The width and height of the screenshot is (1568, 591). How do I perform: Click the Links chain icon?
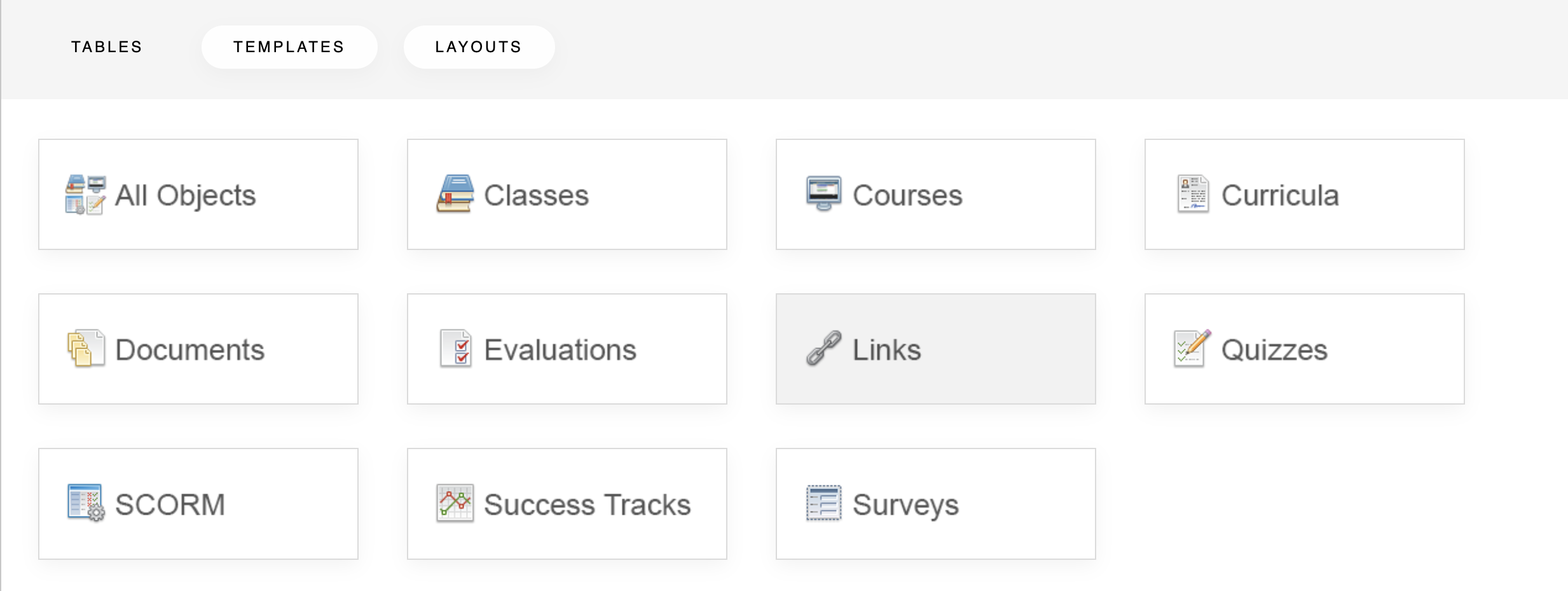click(824, 348)
